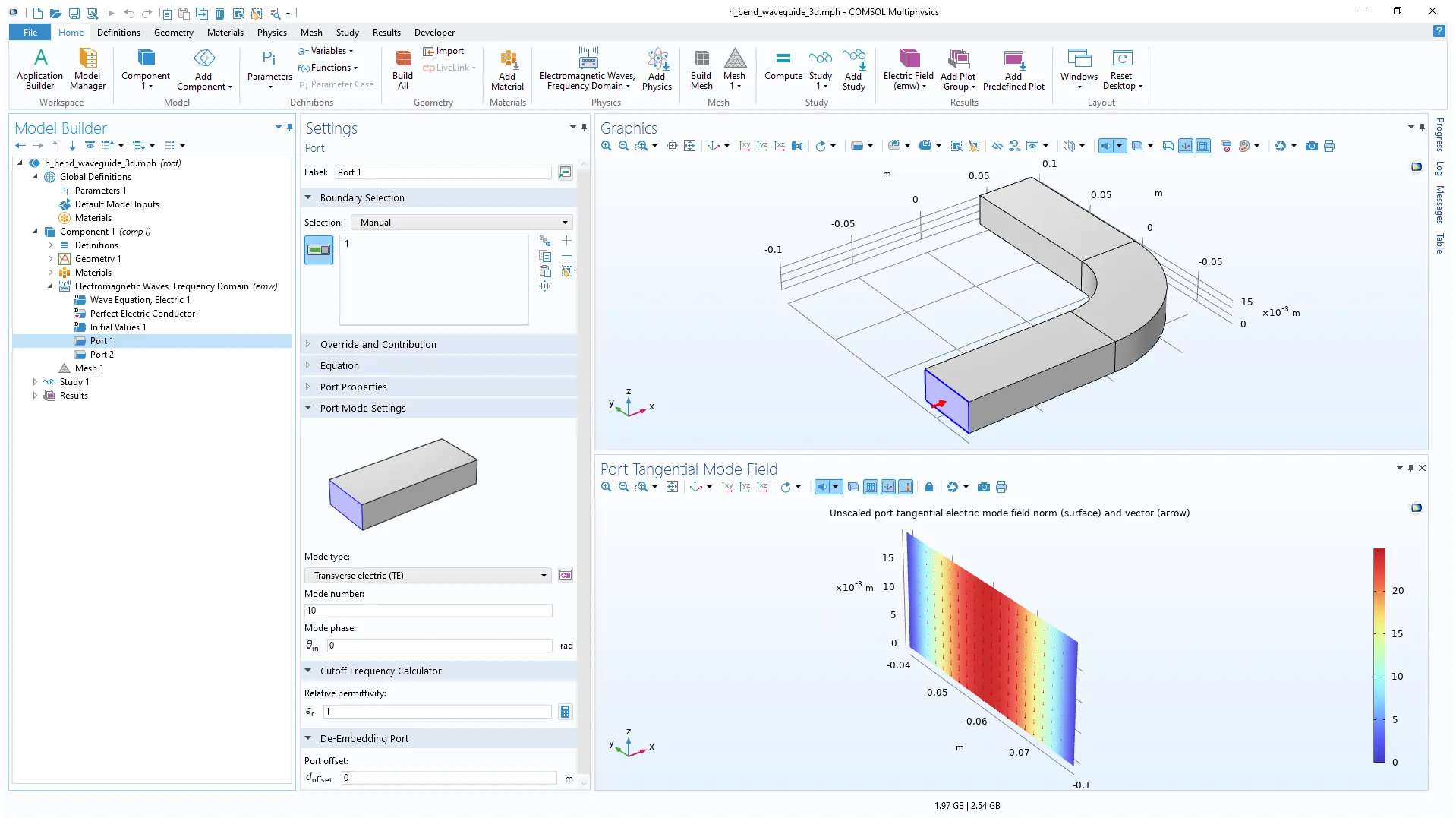Open the Physics ribbon tab

click(272, 33)
